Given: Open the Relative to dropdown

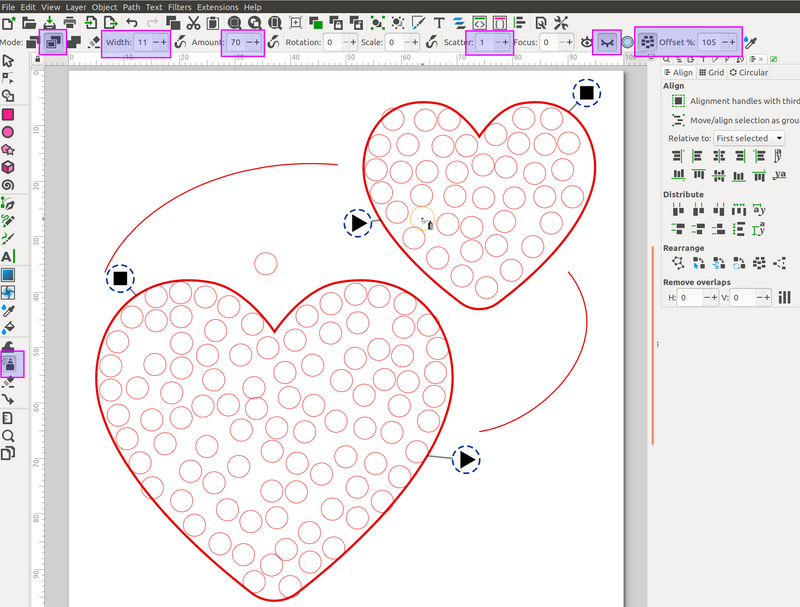Looking at the screenshot, I should pyautogui.click(x=748, y=138).
